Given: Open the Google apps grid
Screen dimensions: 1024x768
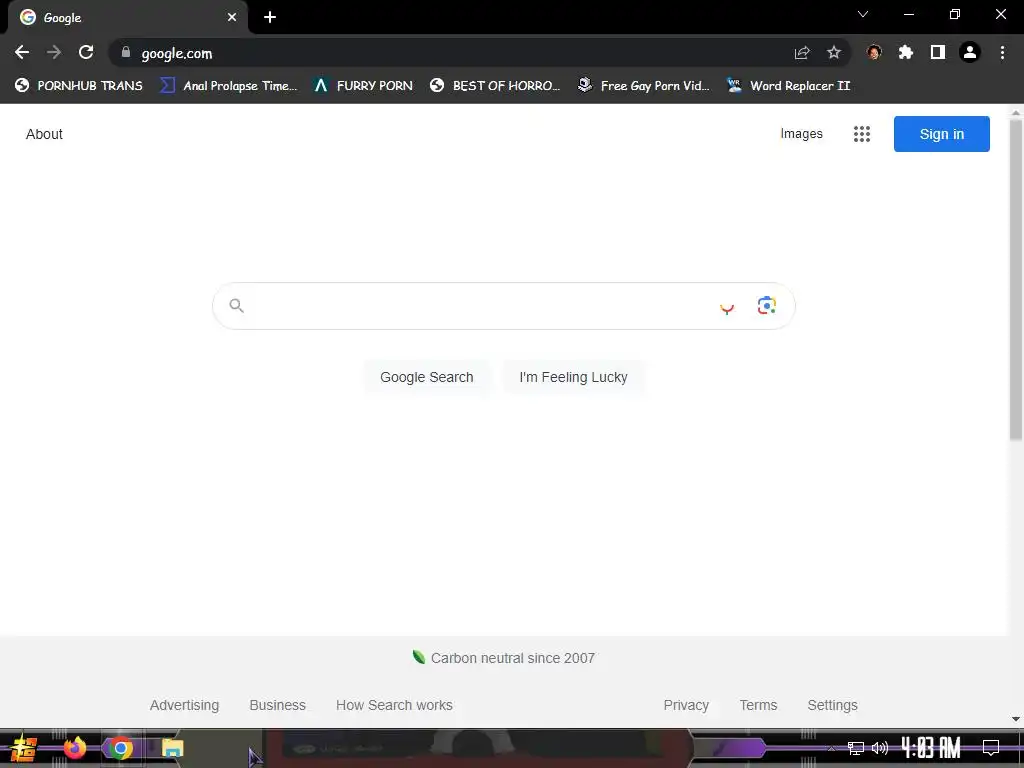Looking at the screenshot, I should click(x=862, y=134).
